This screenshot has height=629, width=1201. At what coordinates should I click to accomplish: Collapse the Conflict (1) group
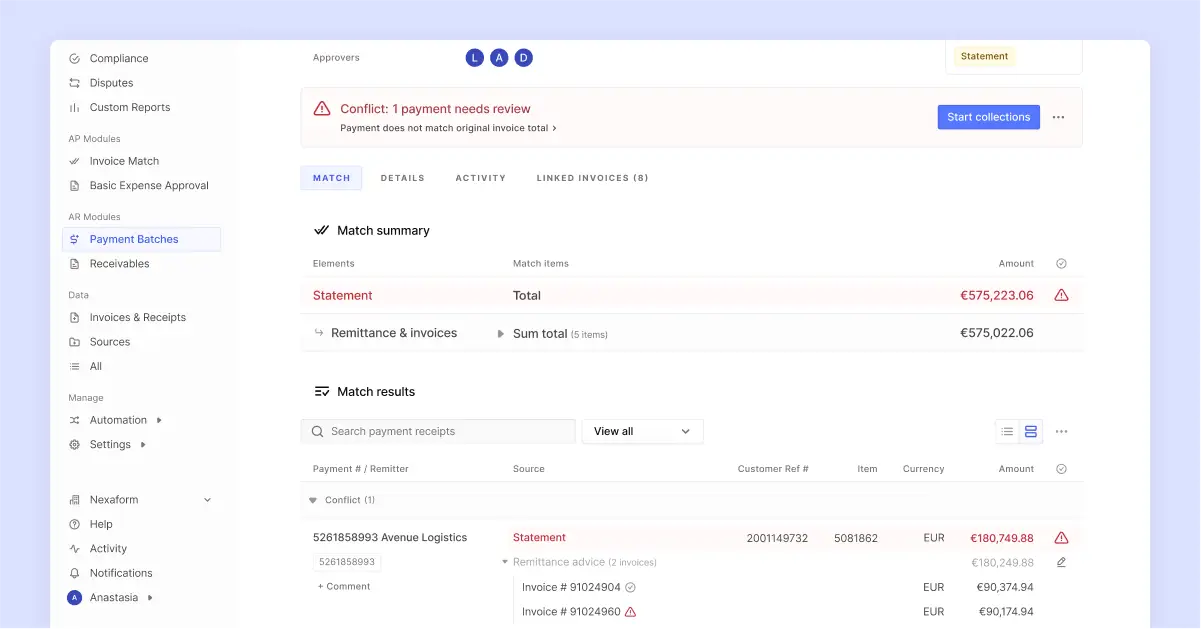click(x=313, y=500)
